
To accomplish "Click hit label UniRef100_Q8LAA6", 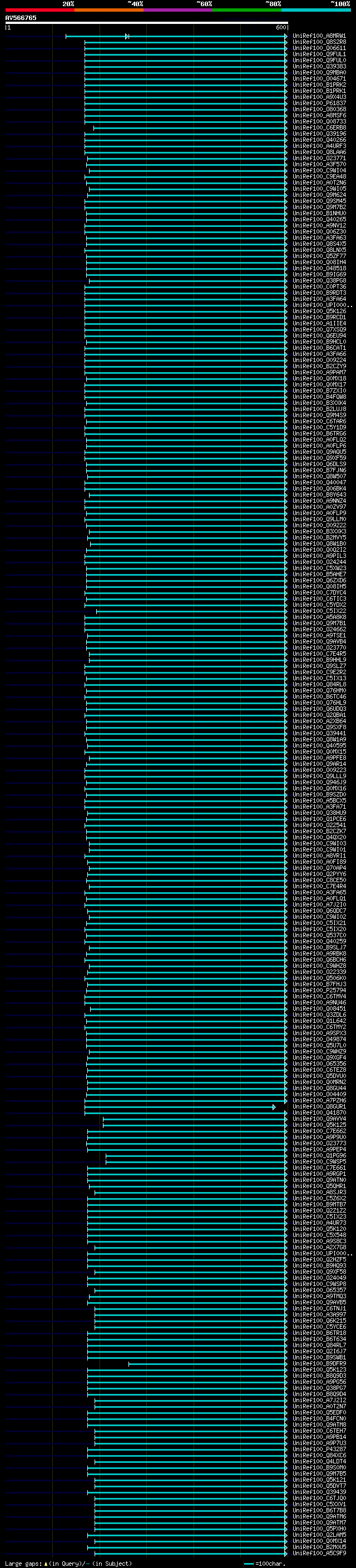I will (x=319, y=152).
